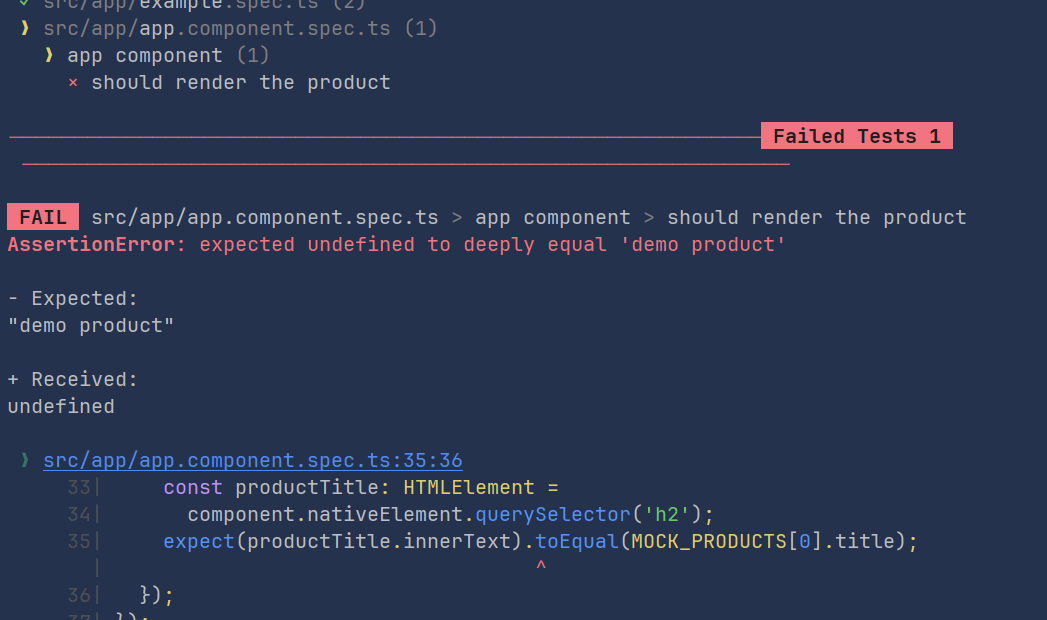1047x620 pixels.
Task: Click the MOCK_PRODUCTS identifier in code
Action: click(x=709, y=541)
